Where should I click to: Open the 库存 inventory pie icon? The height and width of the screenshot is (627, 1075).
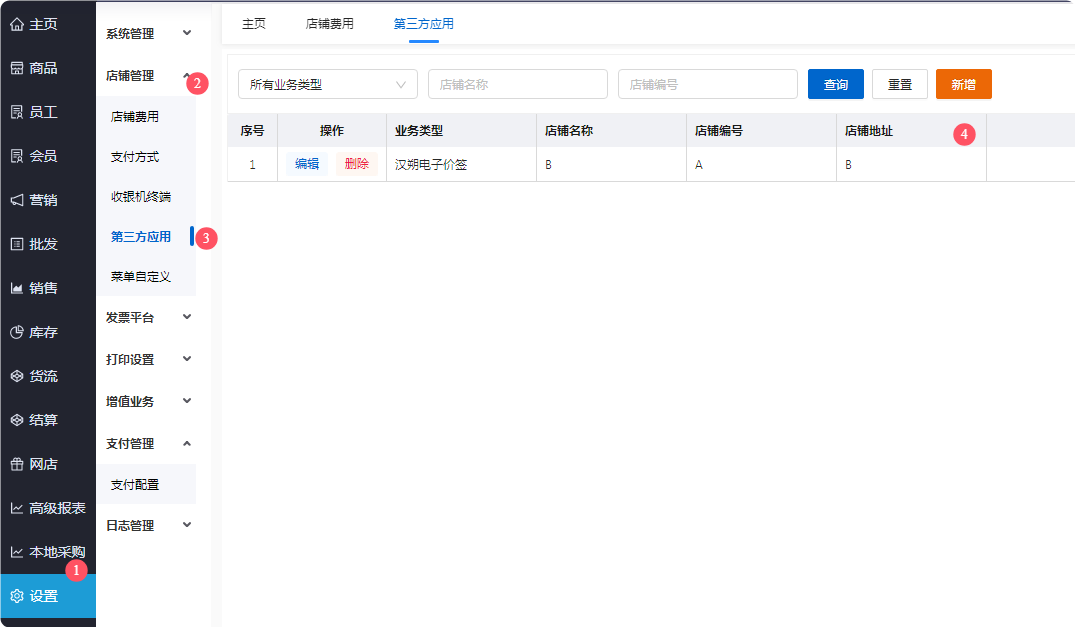point(16,332)
